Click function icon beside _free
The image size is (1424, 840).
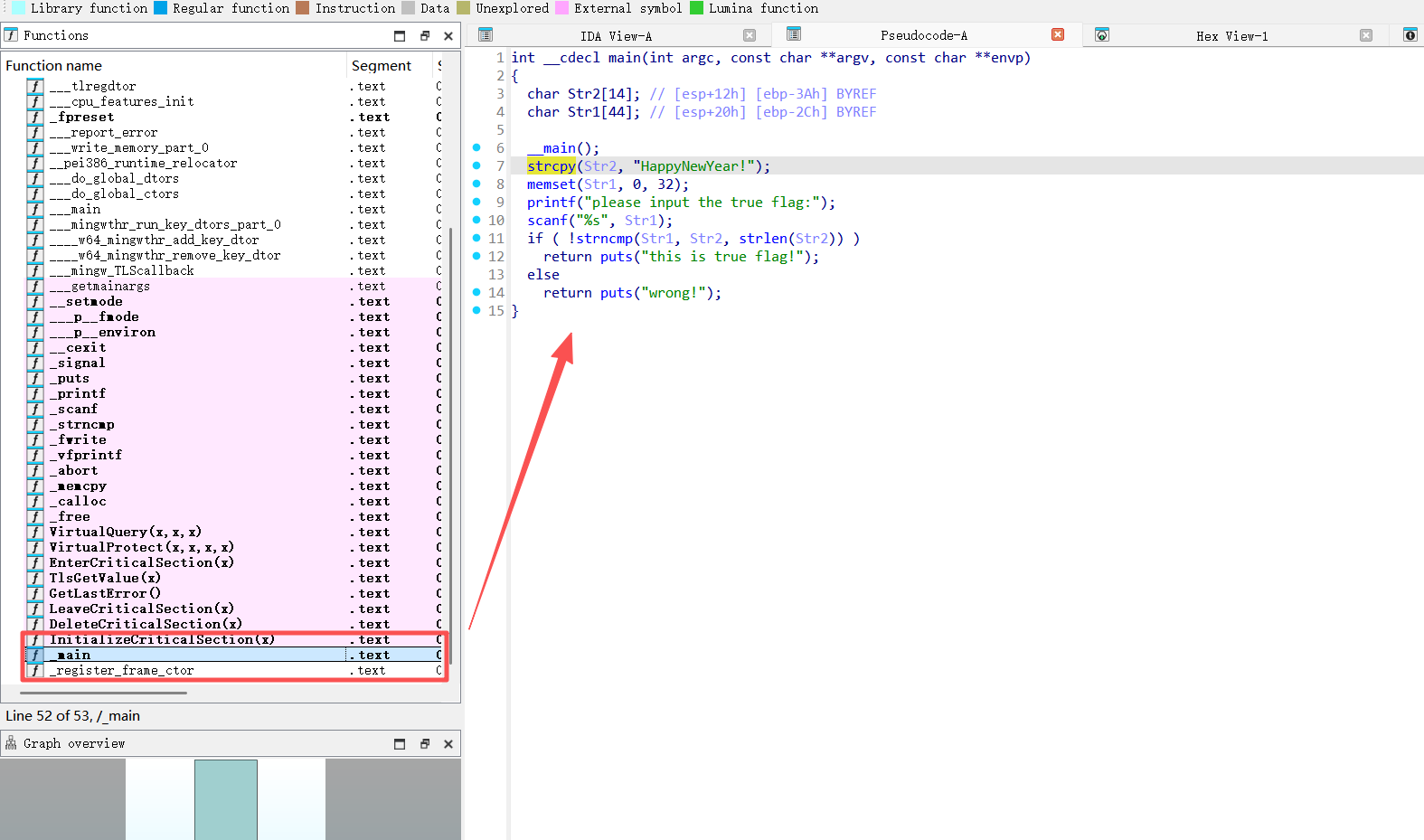point(34,516)
